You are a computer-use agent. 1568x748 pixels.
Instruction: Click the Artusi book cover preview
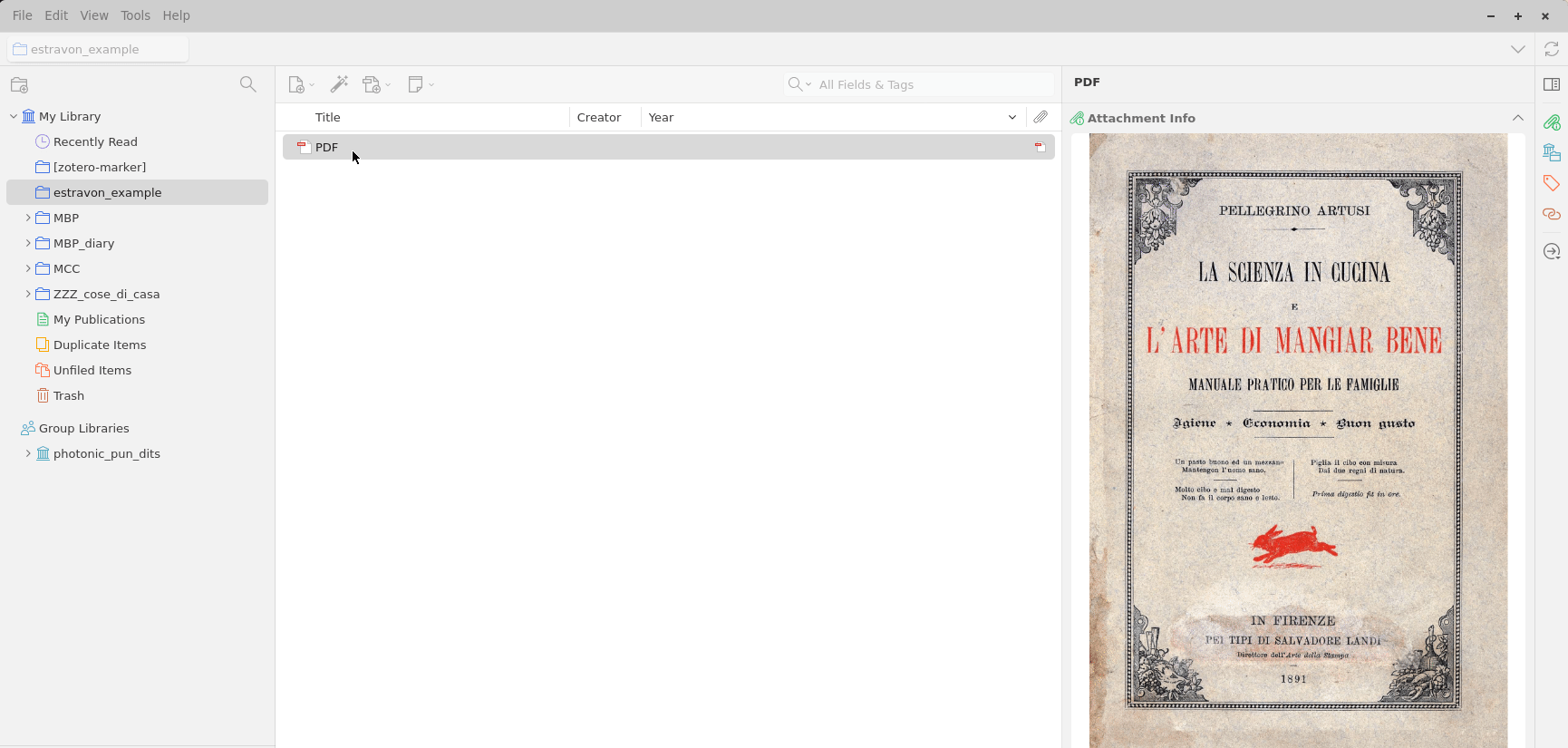pos(1298,441)
